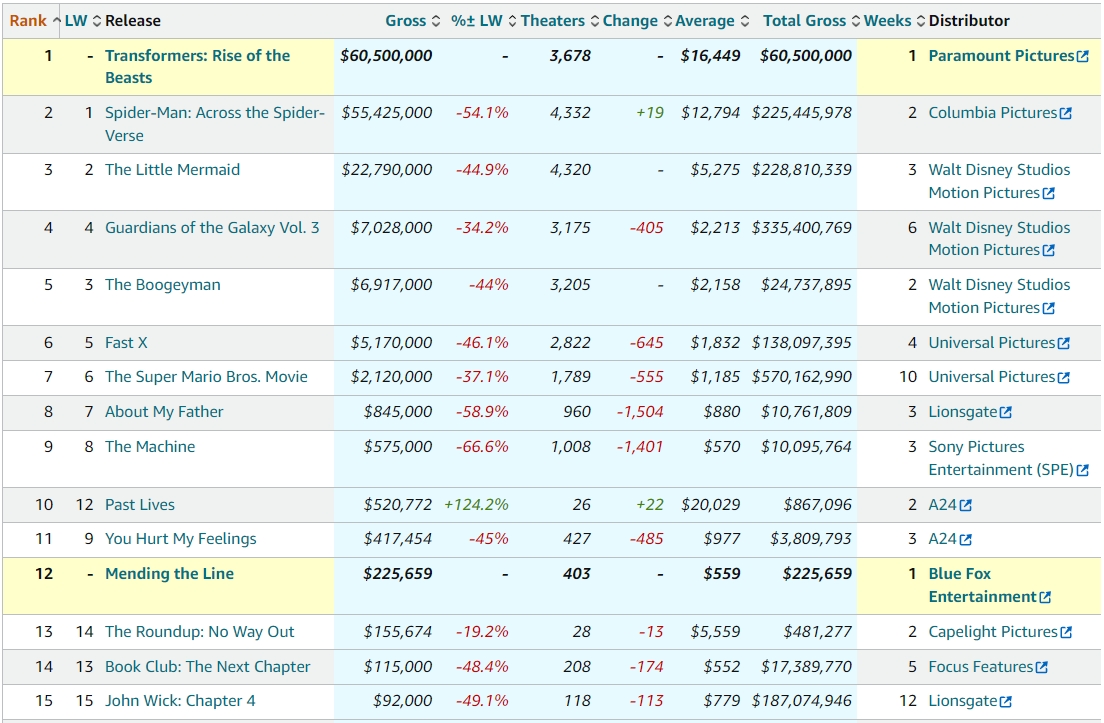This screenshot has width=1104, height=723.
Task: Click external icon in You Hurt My Feelings row
Action: (965, 539)
